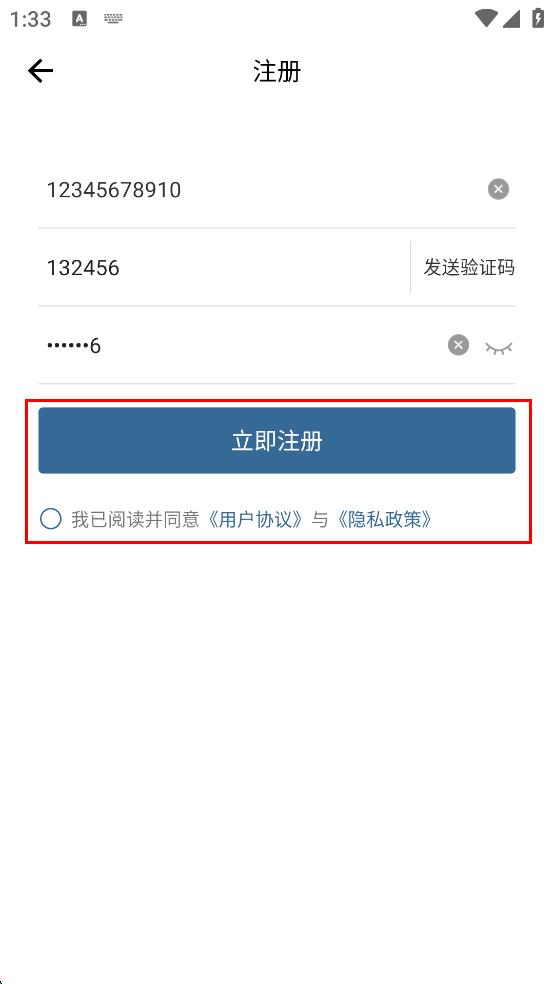Tap the 我已阅读并同意 agreement text

pos(135,520)
